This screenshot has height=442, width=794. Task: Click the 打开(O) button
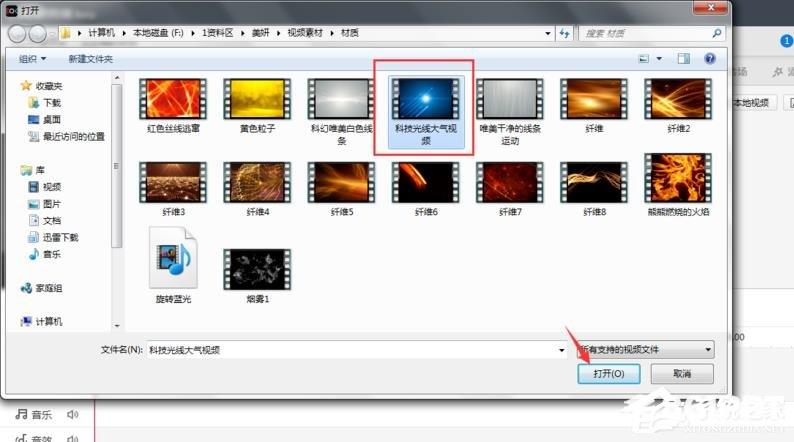point(609,374)
